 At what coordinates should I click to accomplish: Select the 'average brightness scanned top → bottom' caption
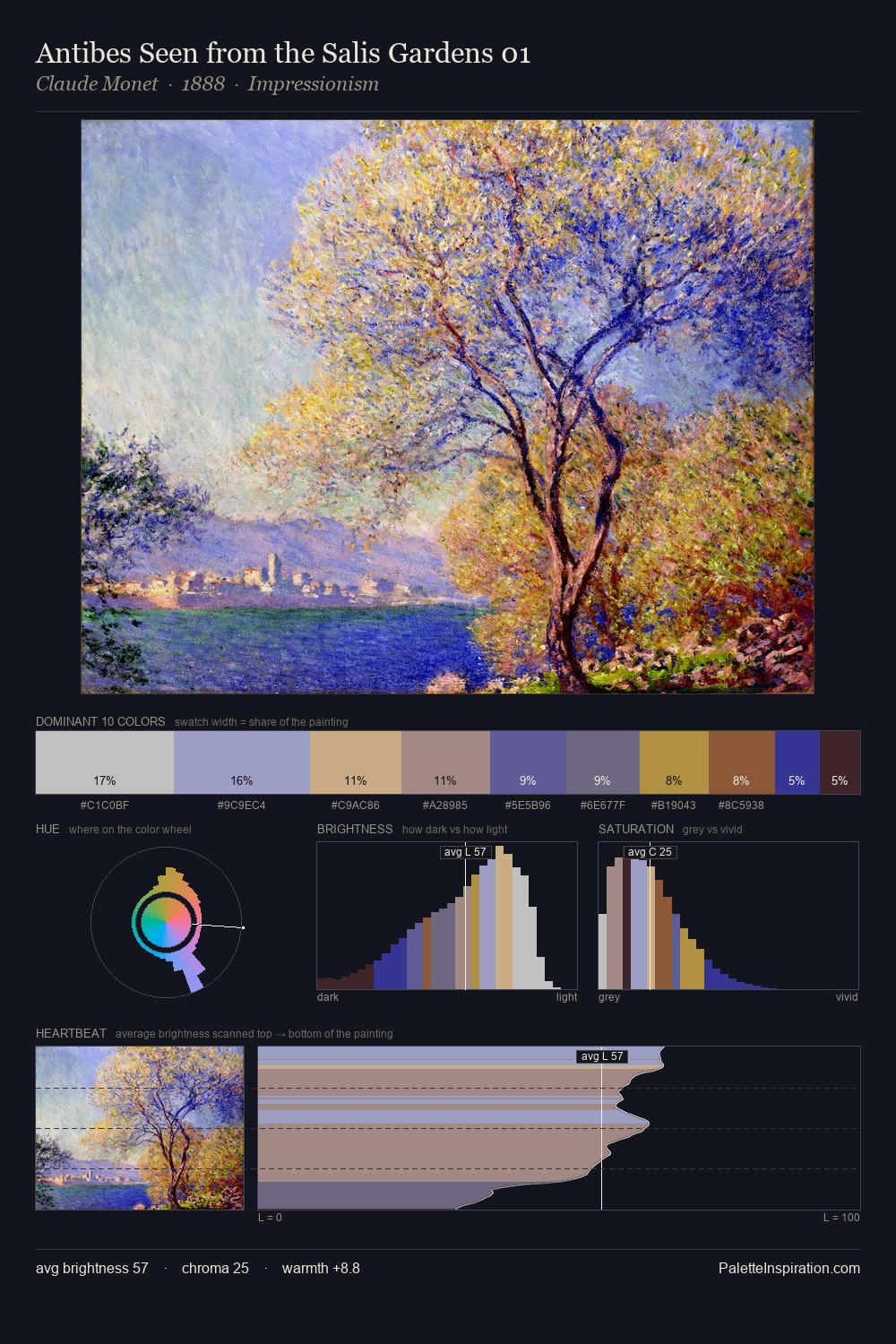pos(254,1034)
